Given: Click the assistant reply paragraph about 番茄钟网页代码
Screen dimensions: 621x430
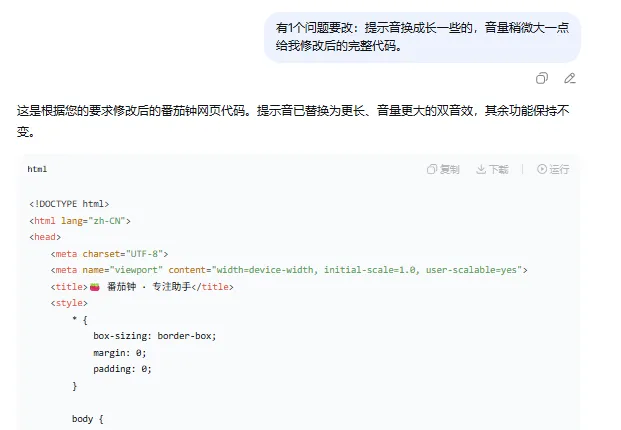Looking at the screenshot, I should (x=293, y=121).
